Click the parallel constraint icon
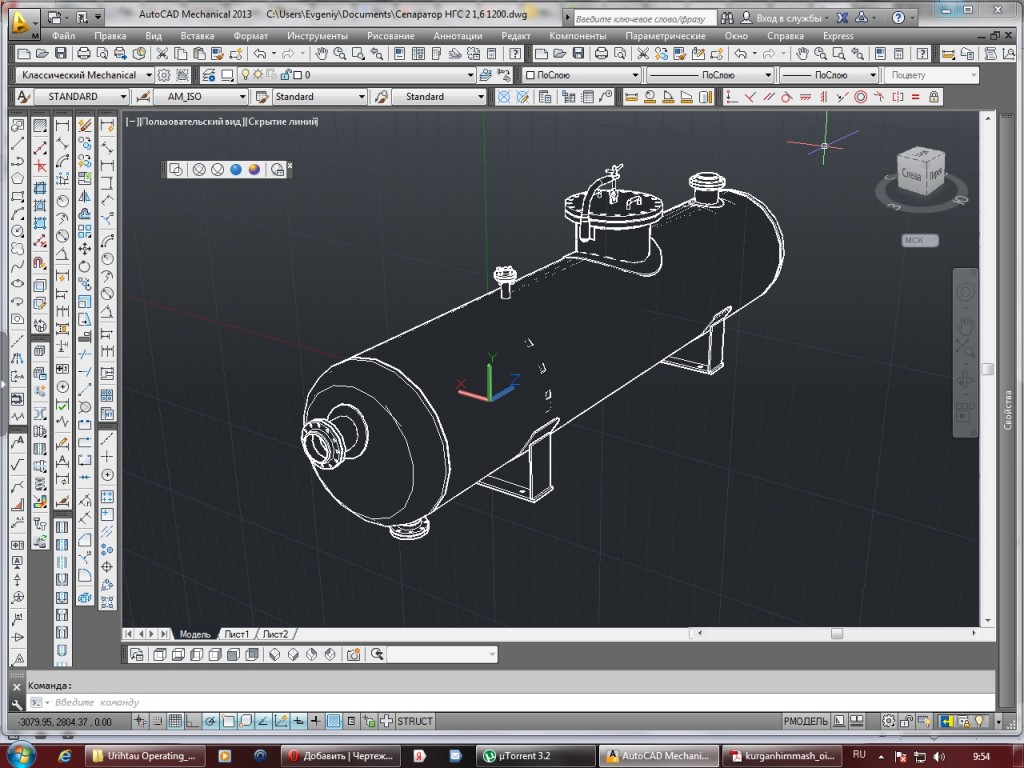This screenshot has height=768, width=1024. (769, 97)
